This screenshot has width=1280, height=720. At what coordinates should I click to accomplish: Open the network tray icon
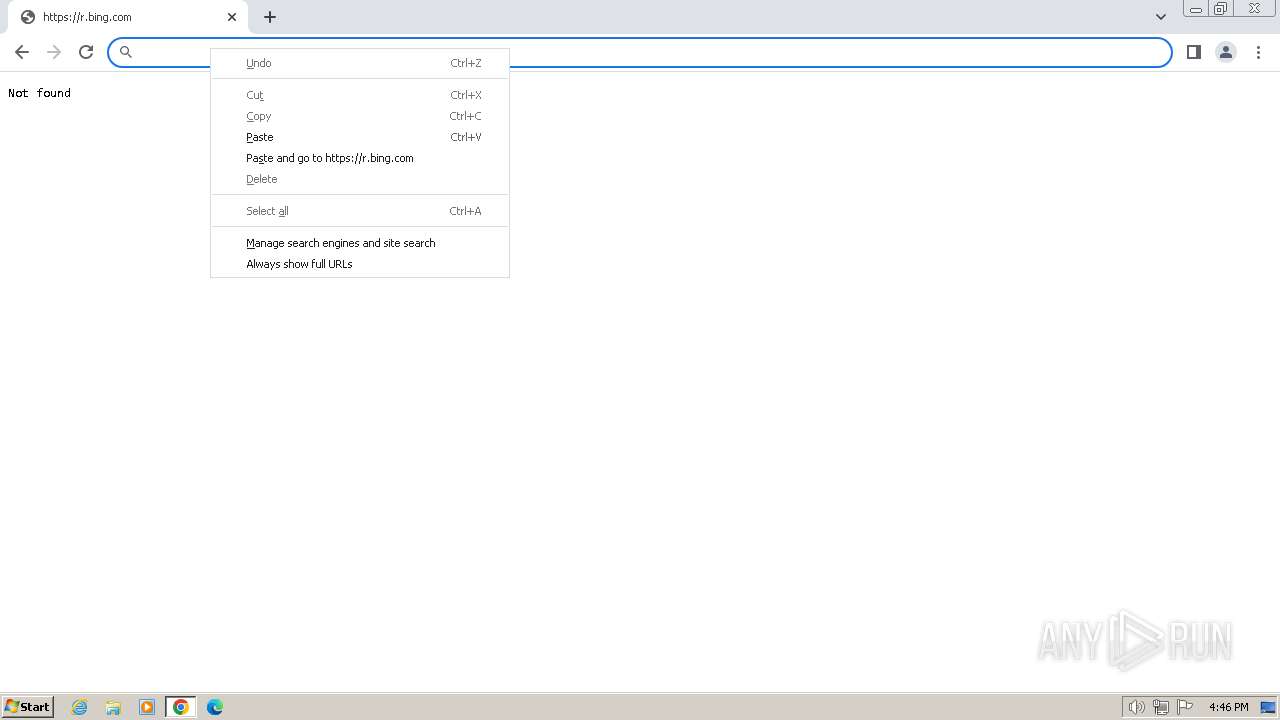[x=1161, y=707]
